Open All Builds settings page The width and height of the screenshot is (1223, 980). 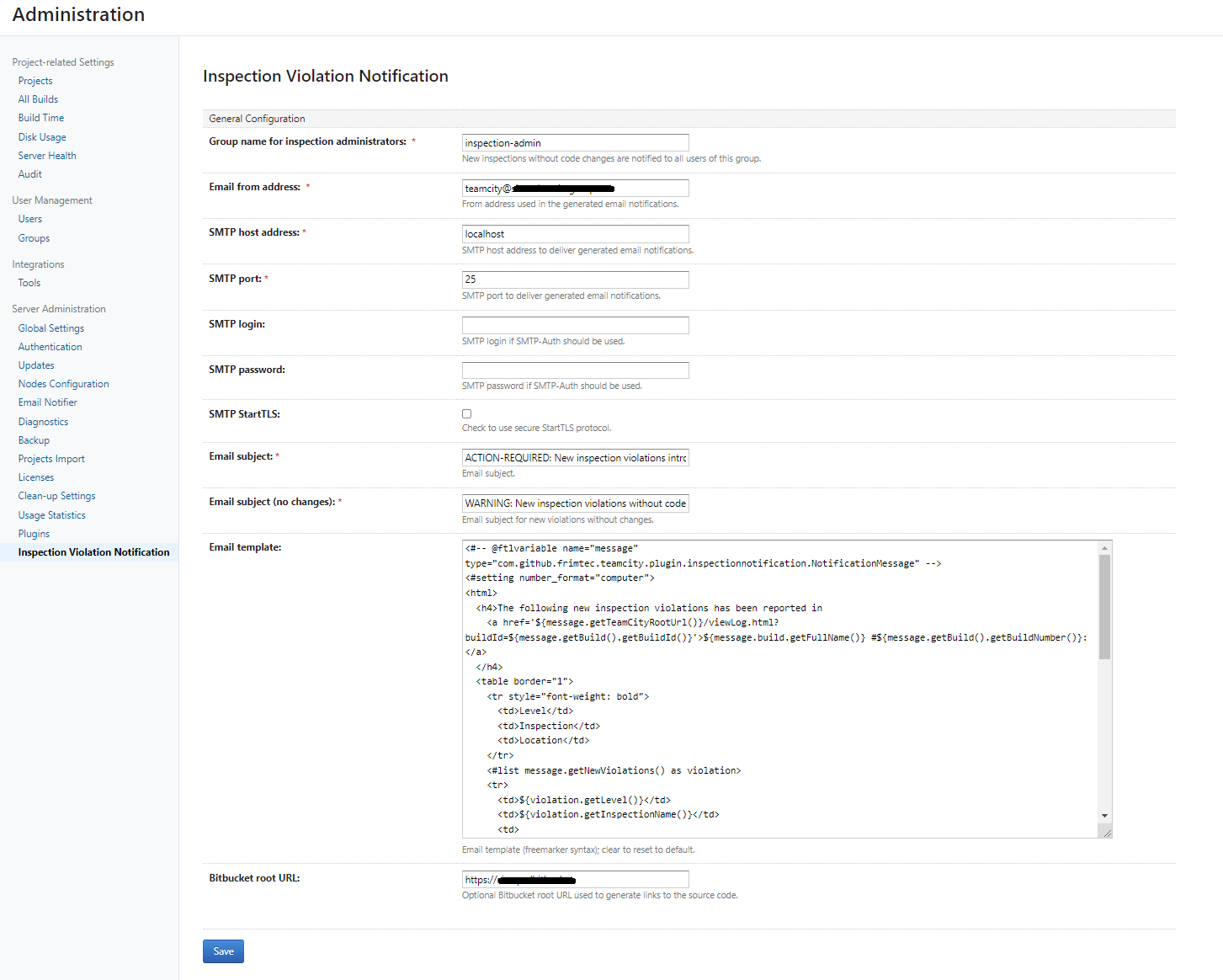point(38,99)
